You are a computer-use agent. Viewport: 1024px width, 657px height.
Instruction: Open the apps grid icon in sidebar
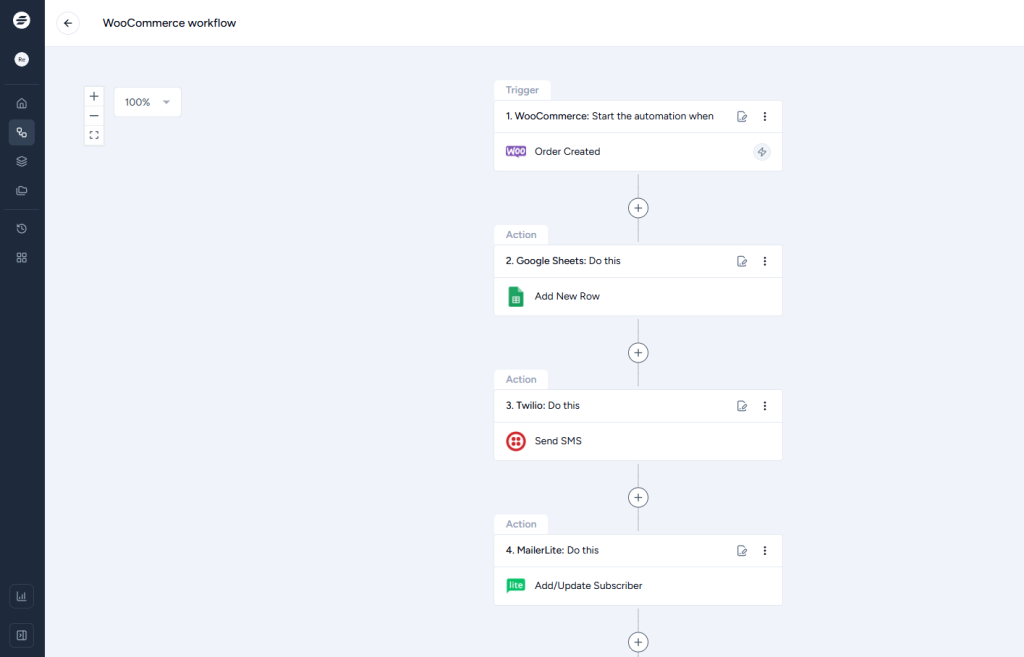[22, 258]
